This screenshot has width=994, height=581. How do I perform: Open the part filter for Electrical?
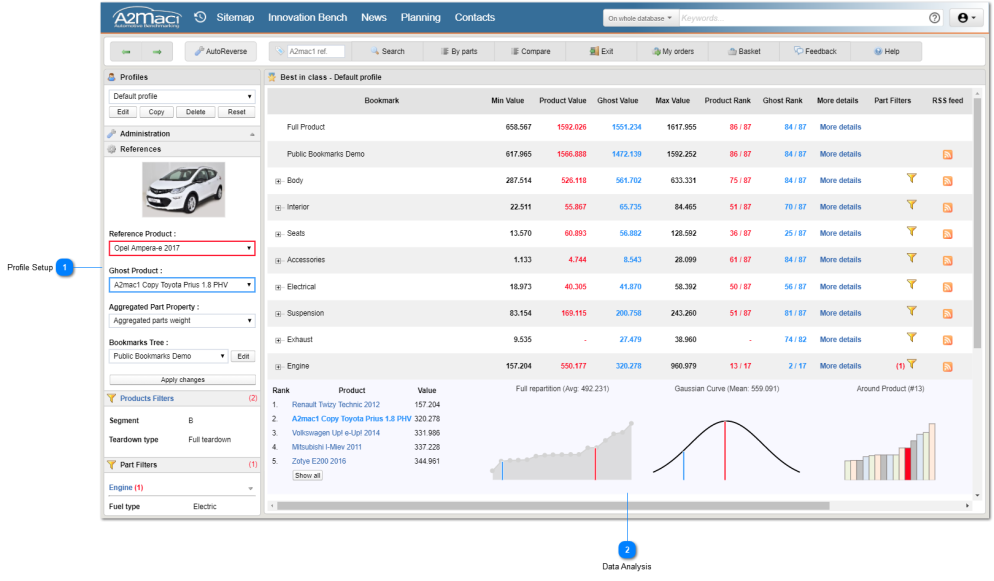click(x=912, y=284)
